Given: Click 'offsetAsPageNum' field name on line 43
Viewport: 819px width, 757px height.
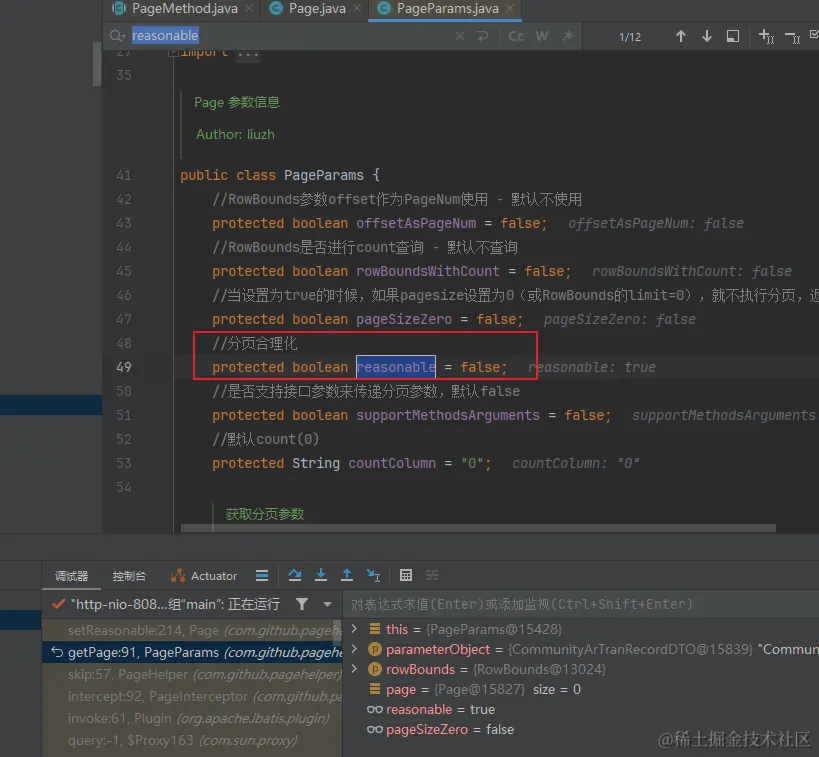Looking at the screenshot, I should [x=416, y=224].
